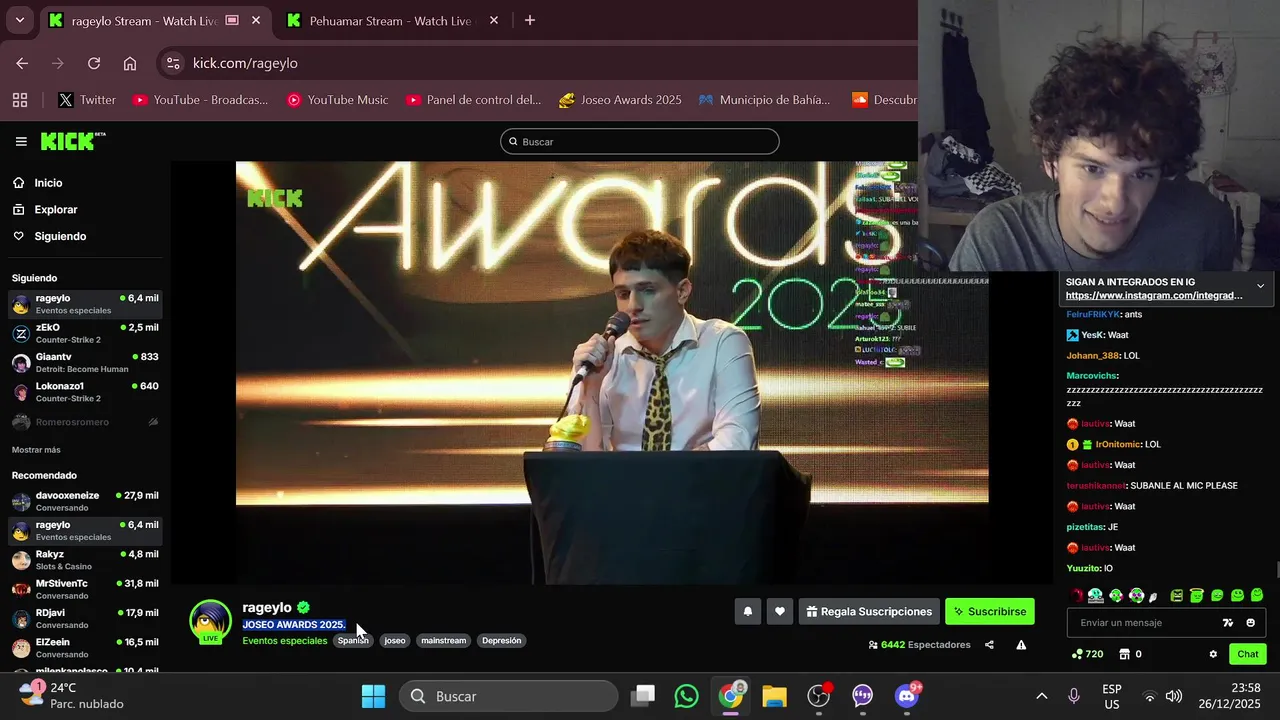Click the report warning triangle icon
The image size is (1280, 720).
click(x=1021, y=645)
